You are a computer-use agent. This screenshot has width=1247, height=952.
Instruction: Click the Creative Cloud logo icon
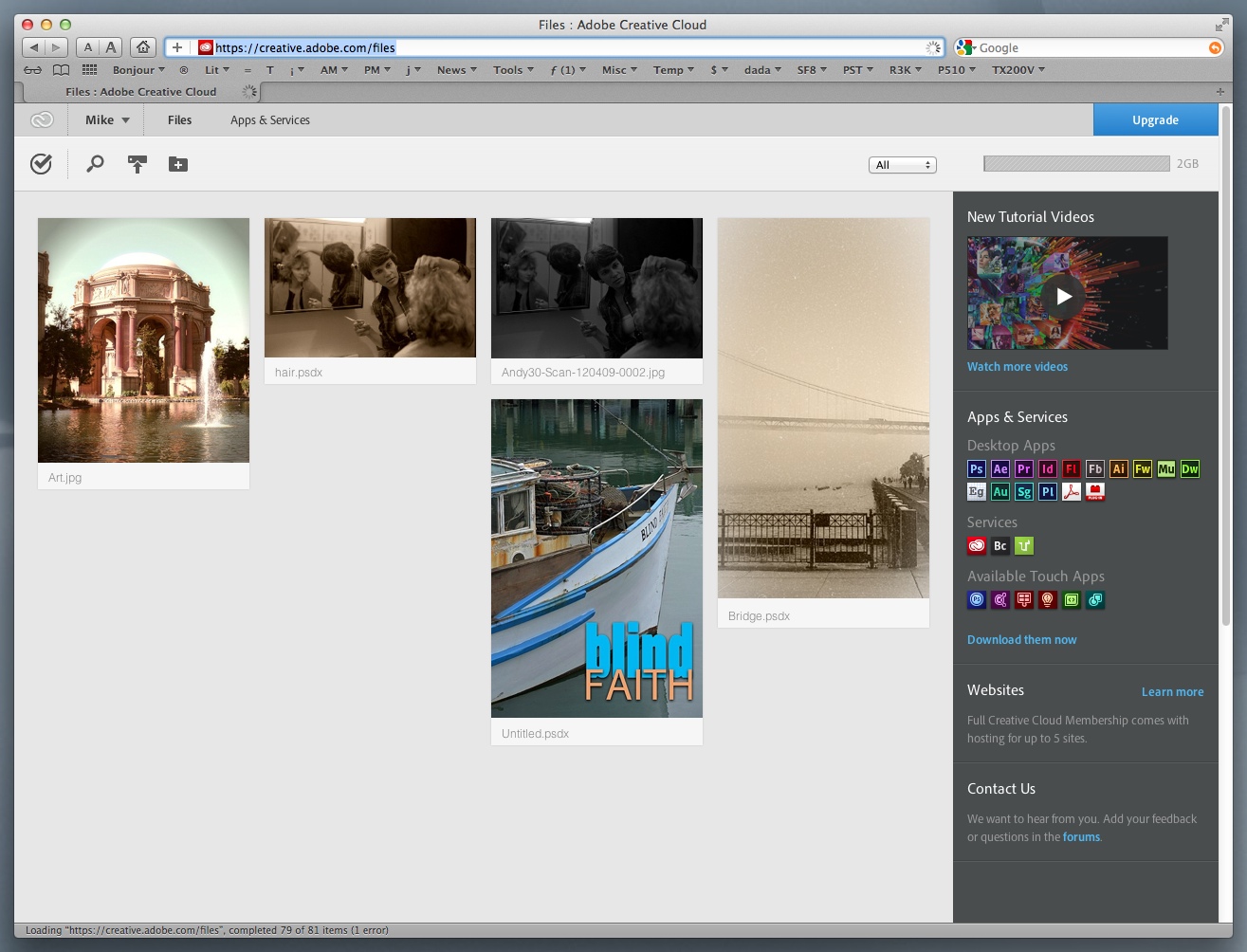point(42,120)
